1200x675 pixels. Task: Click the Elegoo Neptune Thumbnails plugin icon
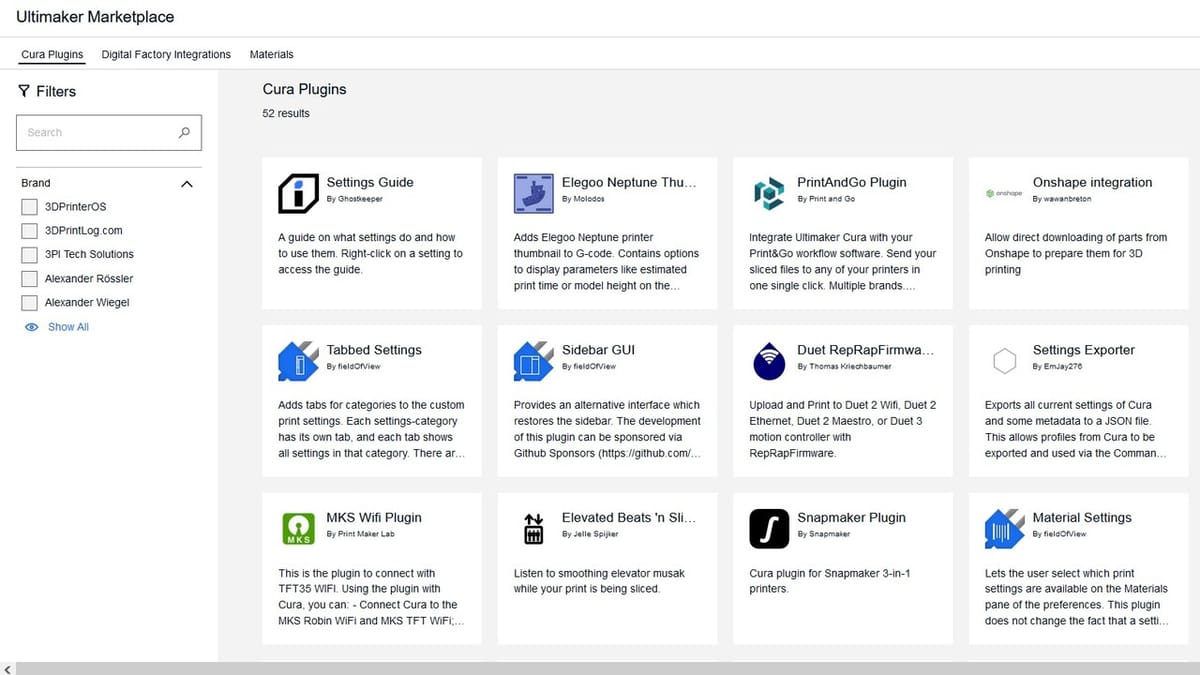point(534,193)
